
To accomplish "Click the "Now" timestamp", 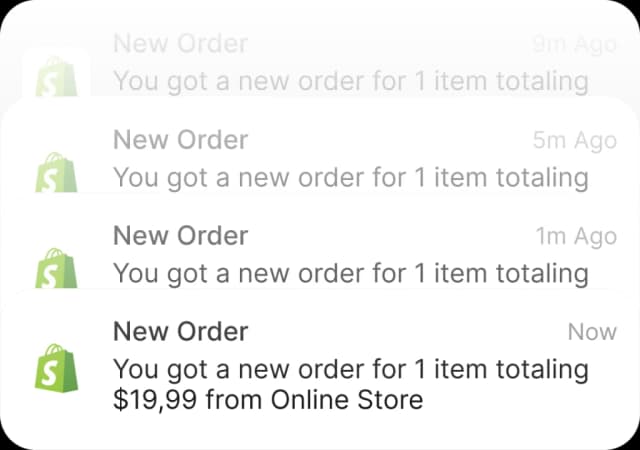I will point(592,332).
